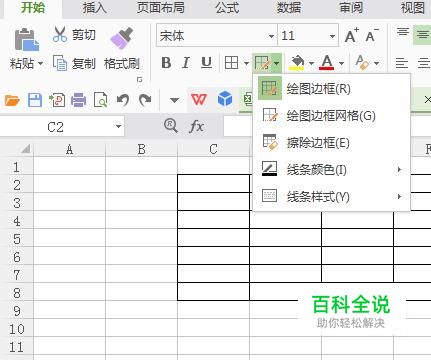Viewport: 431px width, 360px height.
Task: Click the top align icon
Action: click(403, 32)
